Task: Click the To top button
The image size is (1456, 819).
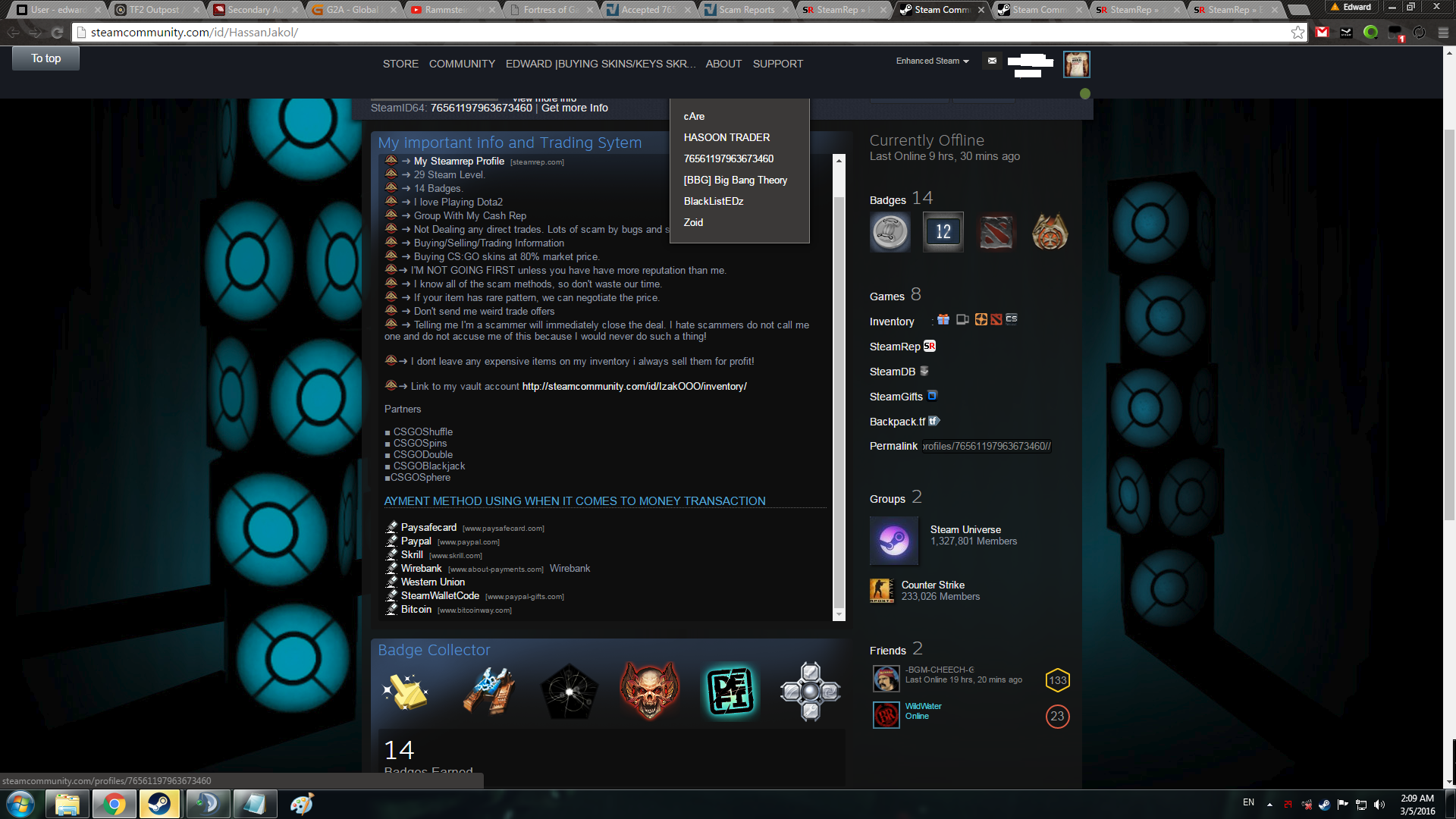Action: 45,58
